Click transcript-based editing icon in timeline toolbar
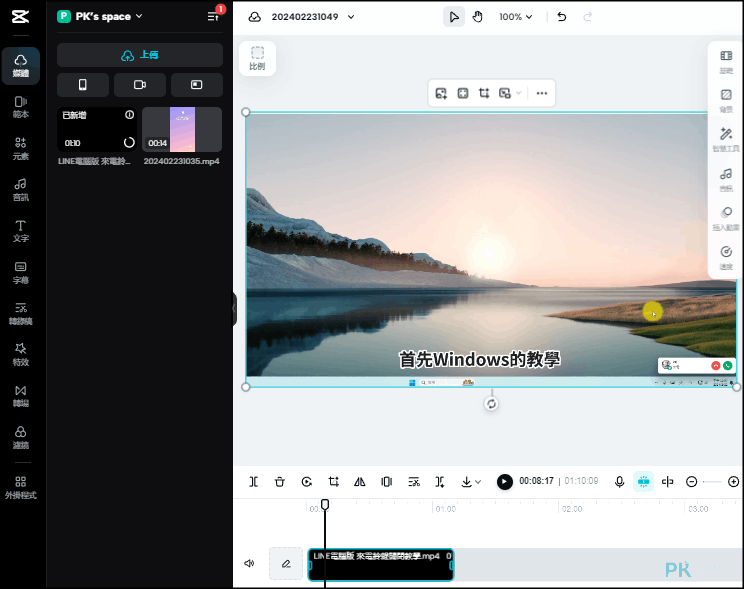Screen dimensions: 744x589 click(414, 482)
